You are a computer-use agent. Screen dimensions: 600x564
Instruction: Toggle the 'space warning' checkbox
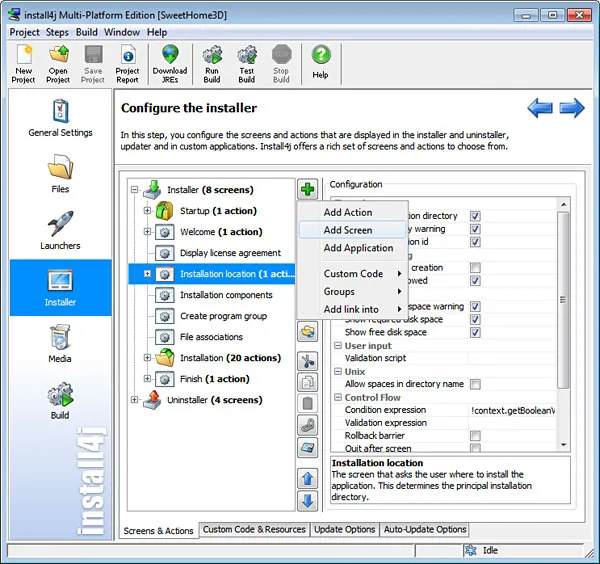(475, 306)
